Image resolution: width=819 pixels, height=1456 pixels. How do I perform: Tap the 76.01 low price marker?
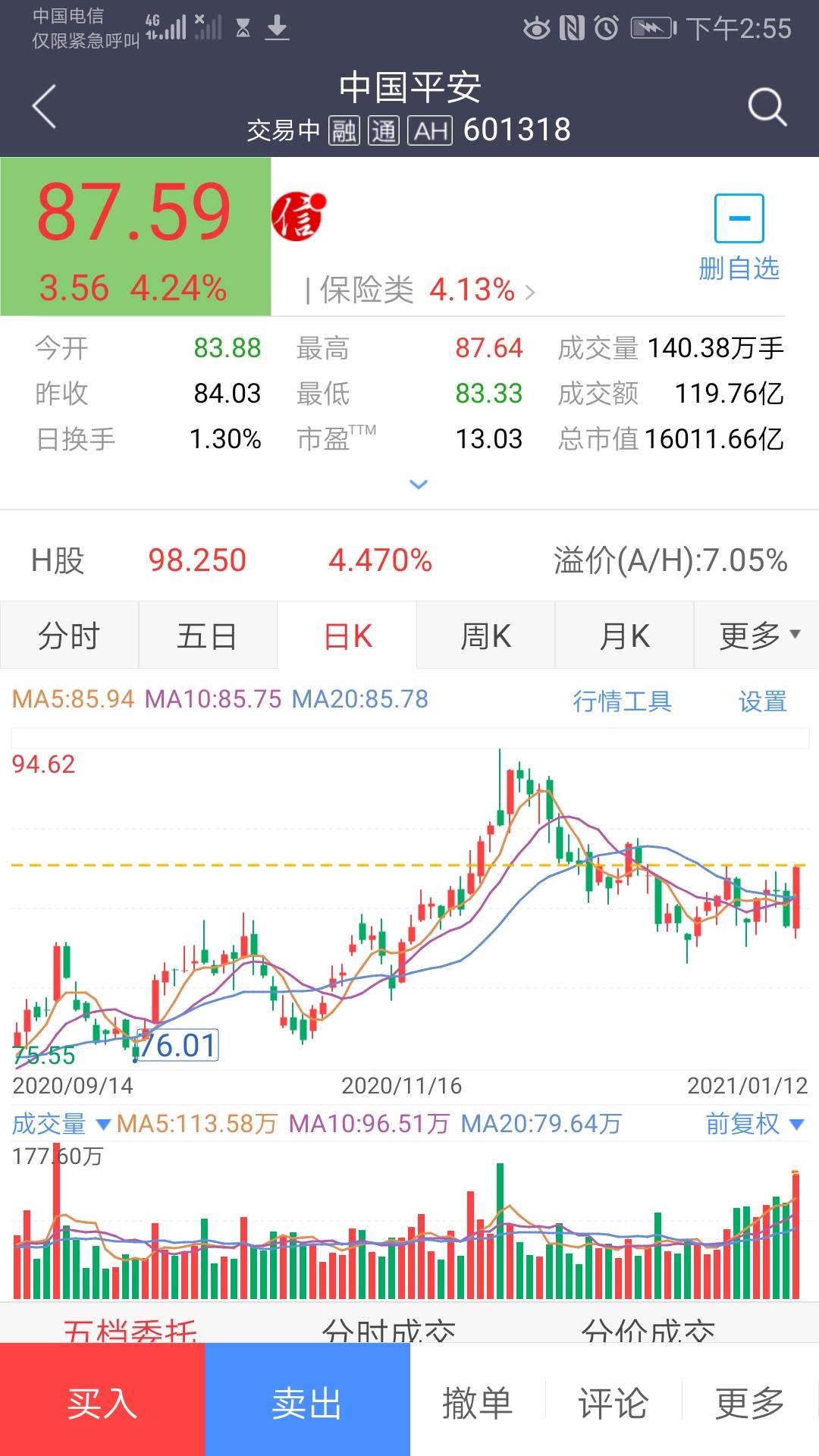click(178, 1045)
